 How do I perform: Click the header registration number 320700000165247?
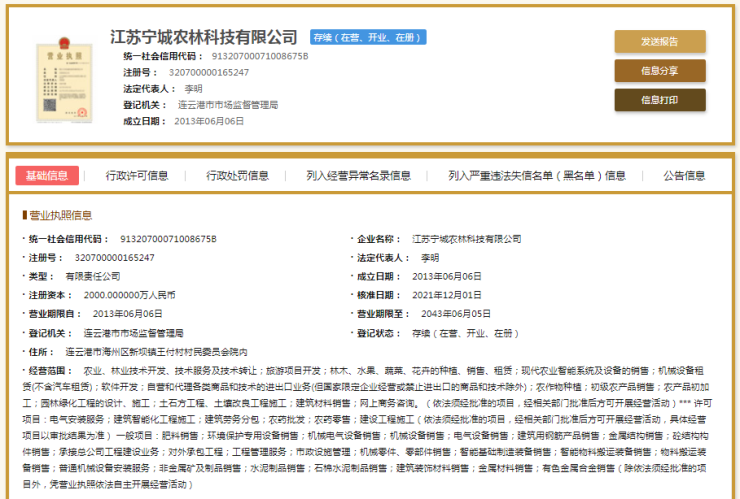tap(208, 72)
